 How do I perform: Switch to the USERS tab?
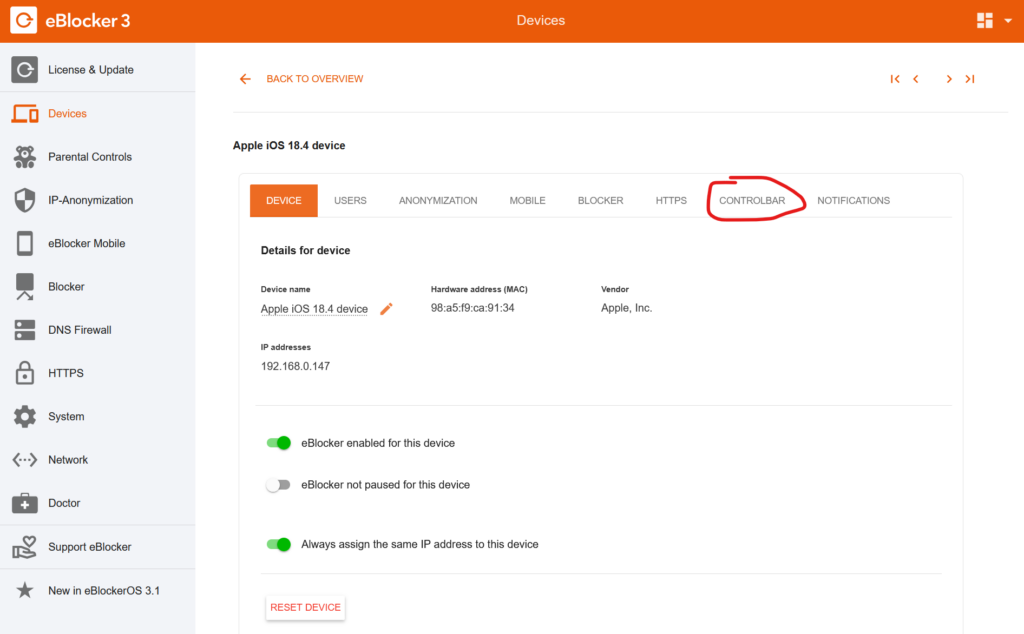coord(350,200)
